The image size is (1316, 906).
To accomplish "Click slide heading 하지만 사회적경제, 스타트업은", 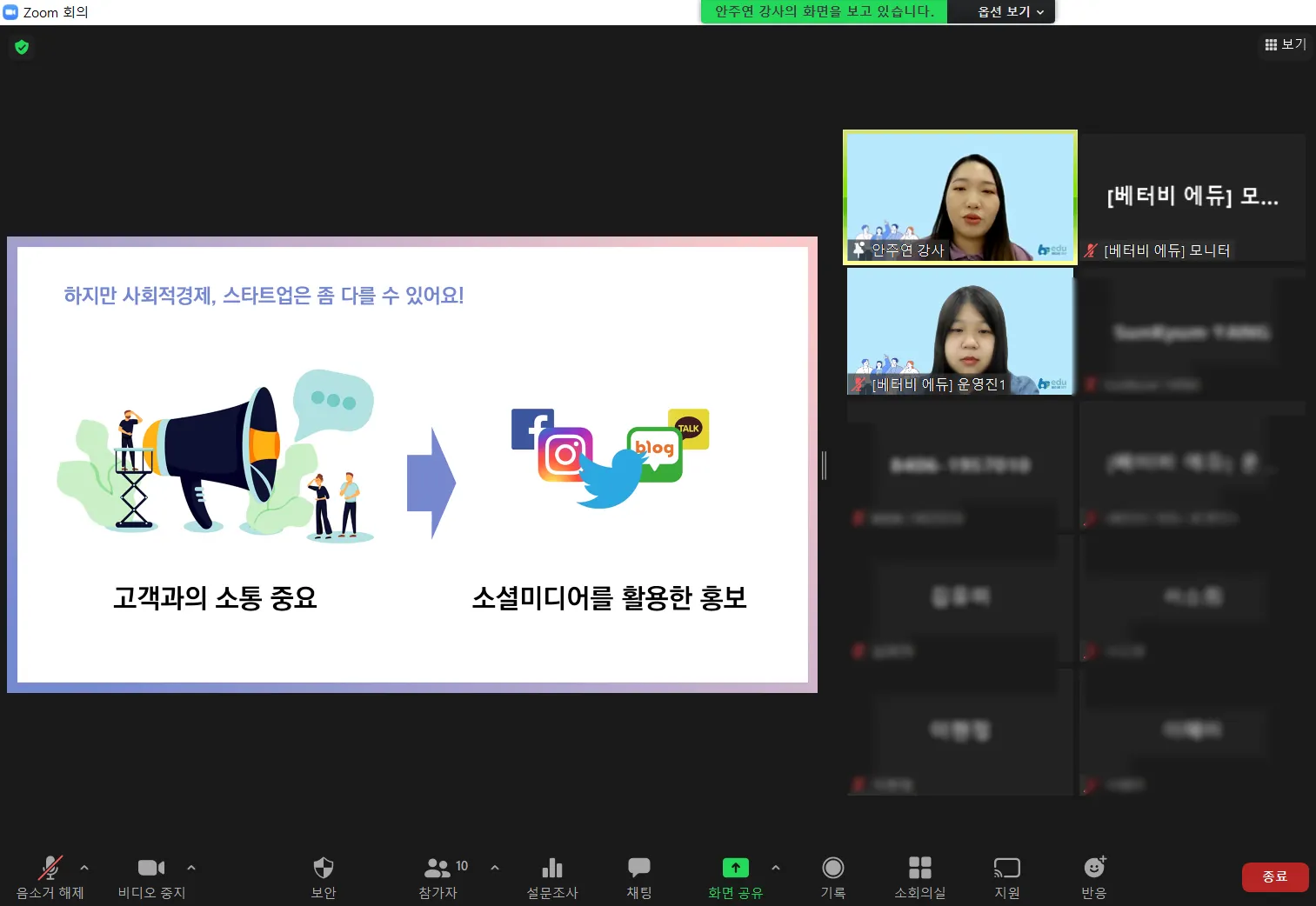I will [x=264, y=296].
